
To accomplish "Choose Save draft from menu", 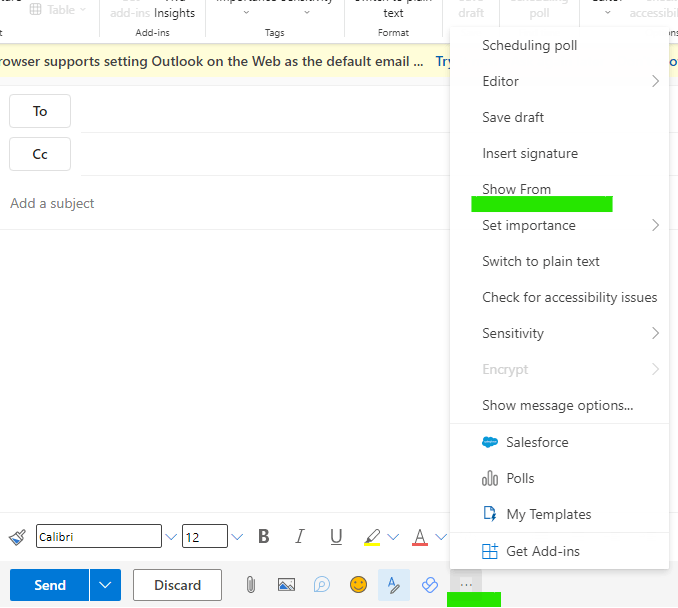I will [560, 117].
